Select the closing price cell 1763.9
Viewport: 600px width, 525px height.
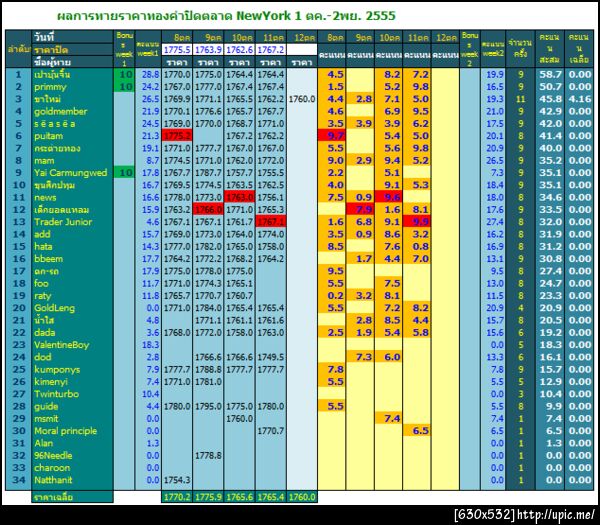[208, 50]
